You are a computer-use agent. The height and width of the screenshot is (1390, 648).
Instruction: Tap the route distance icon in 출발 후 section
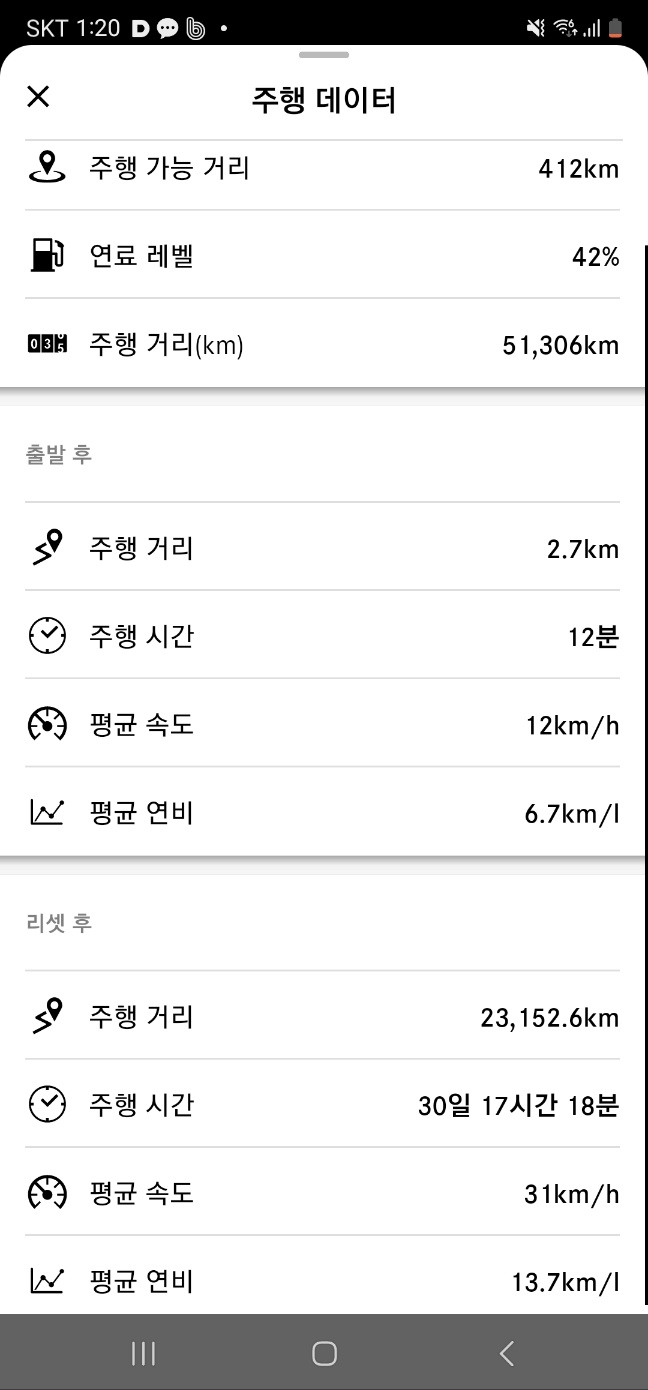(46, 547)
